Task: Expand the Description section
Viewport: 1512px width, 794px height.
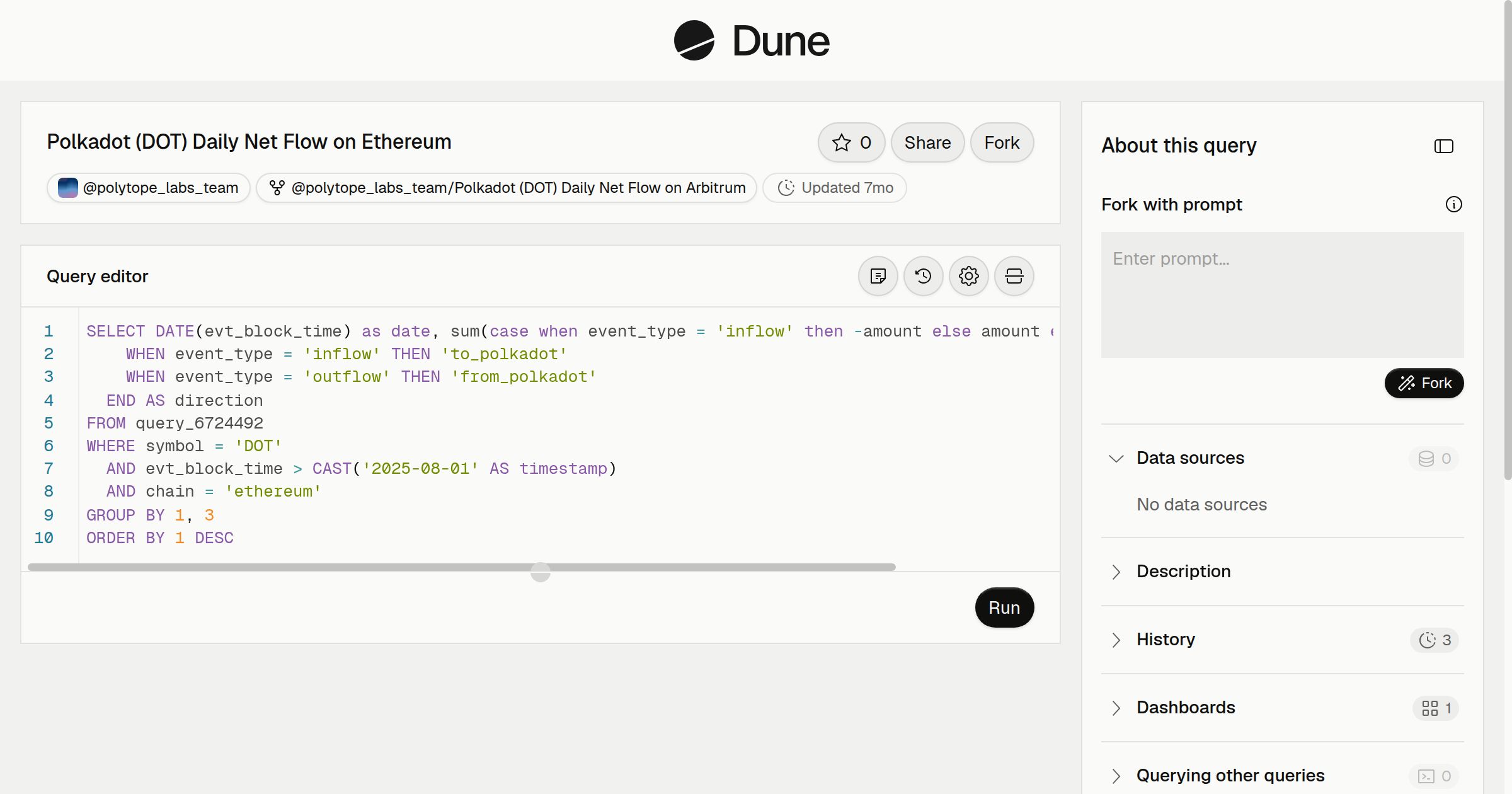Action: pyautogui.click(x=1116, y=572)
